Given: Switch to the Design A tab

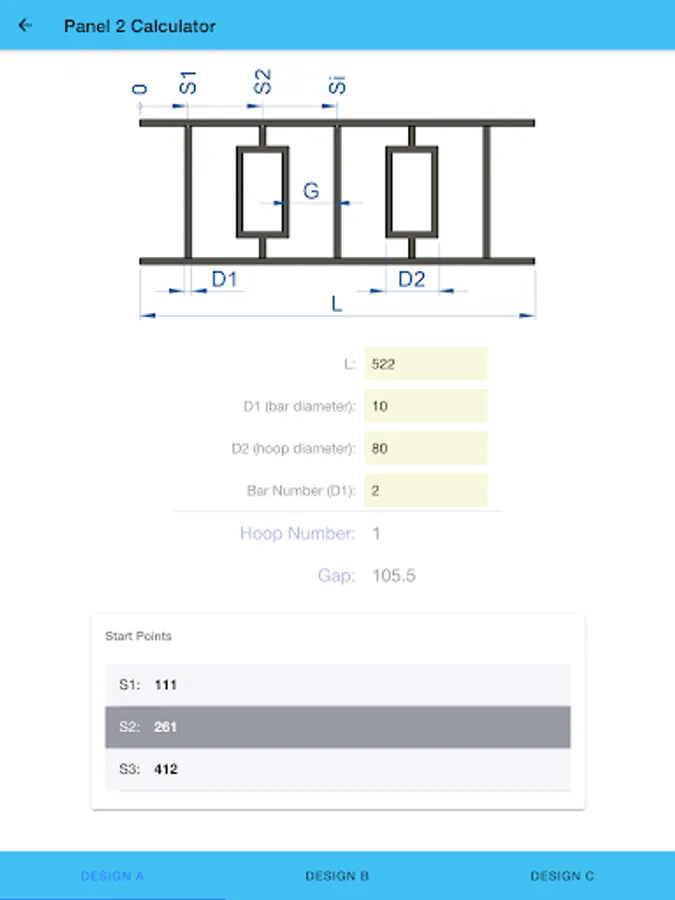Looking at the screenshot, I should coord(112,875).
